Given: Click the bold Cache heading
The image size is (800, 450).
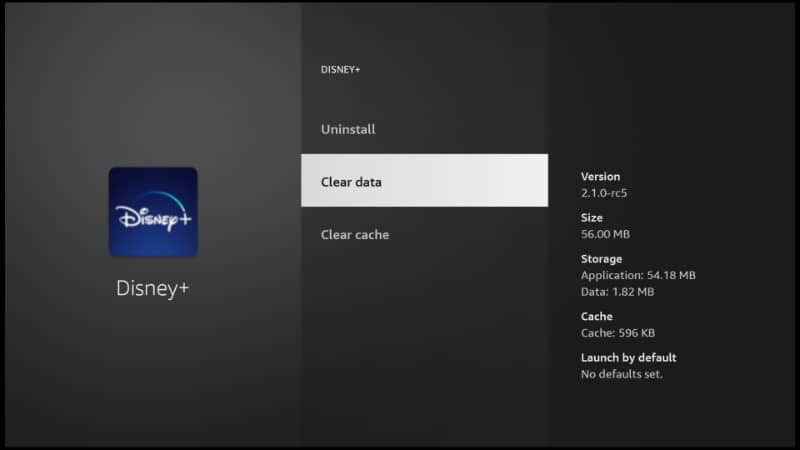Looking at the screenshot, I should pyautogui.click(x=597, y=316).
